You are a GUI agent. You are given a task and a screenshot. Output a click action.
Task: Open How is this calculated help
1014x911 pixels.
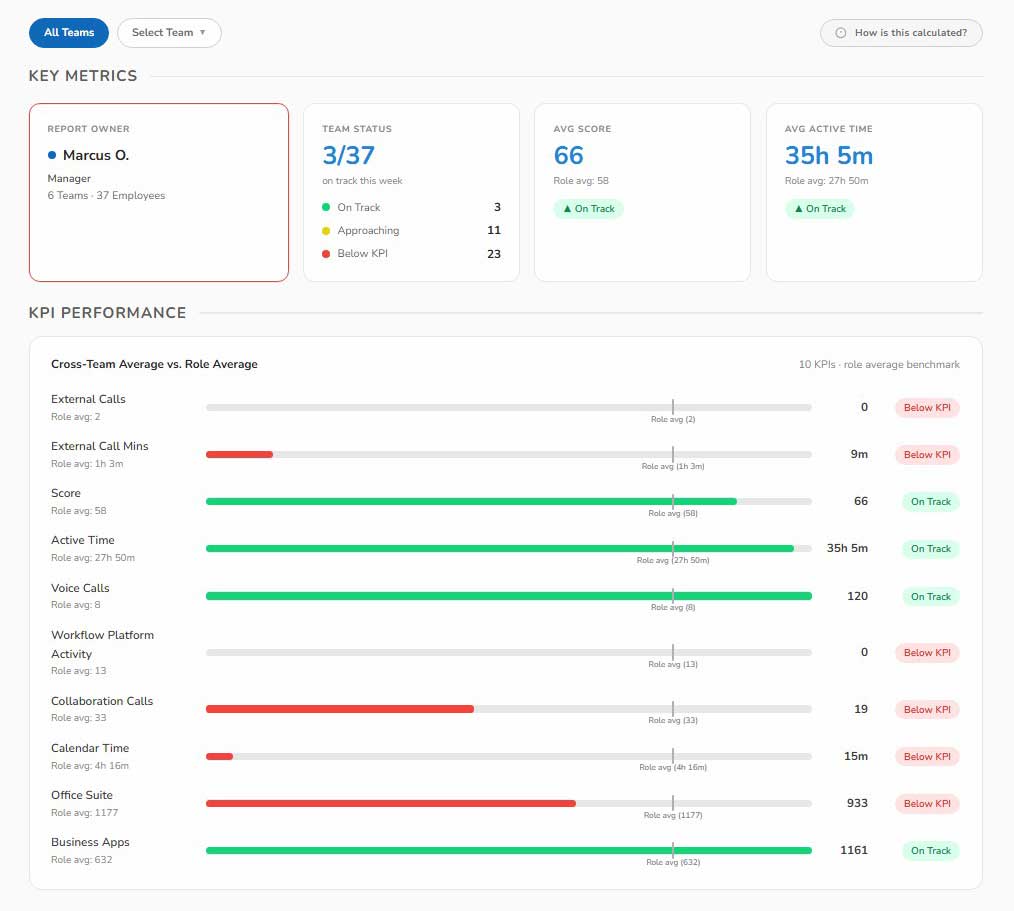pos(901,32)
